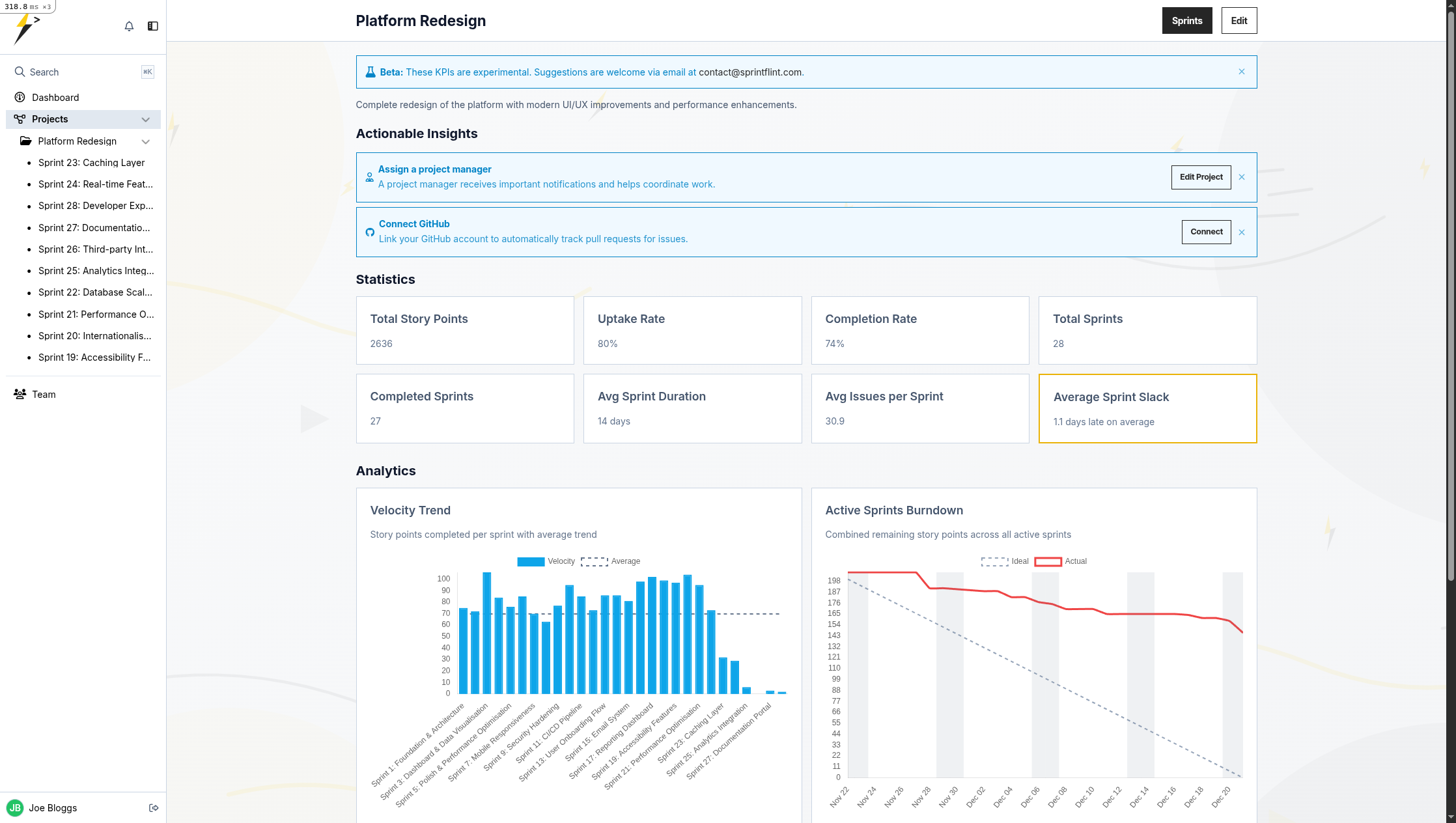
Task: Collapse the Projects section chevron
Action: click(x=145, y=119)
